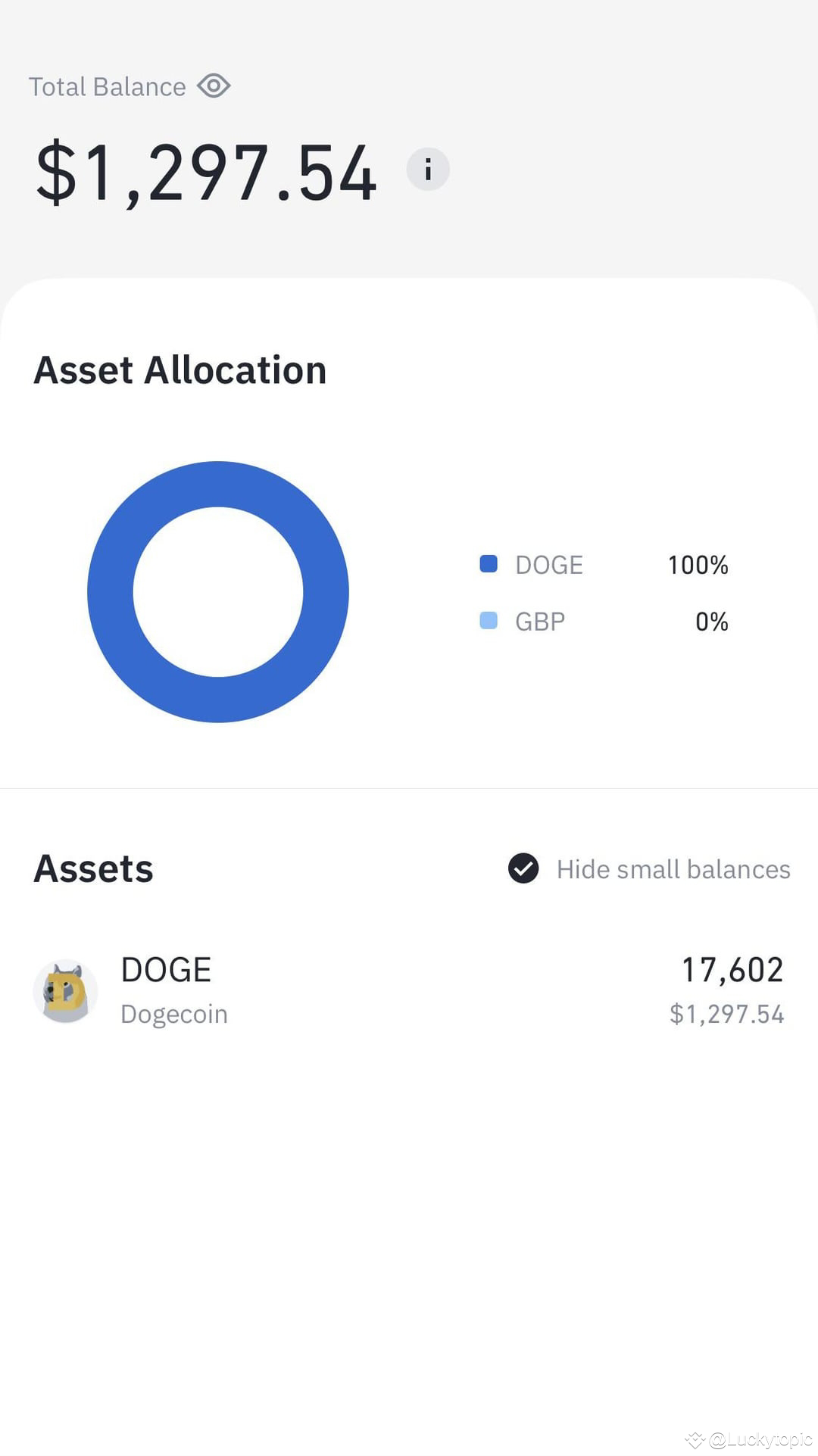Tap the 17,602 DOGE quantity

[x=732, y=970]
